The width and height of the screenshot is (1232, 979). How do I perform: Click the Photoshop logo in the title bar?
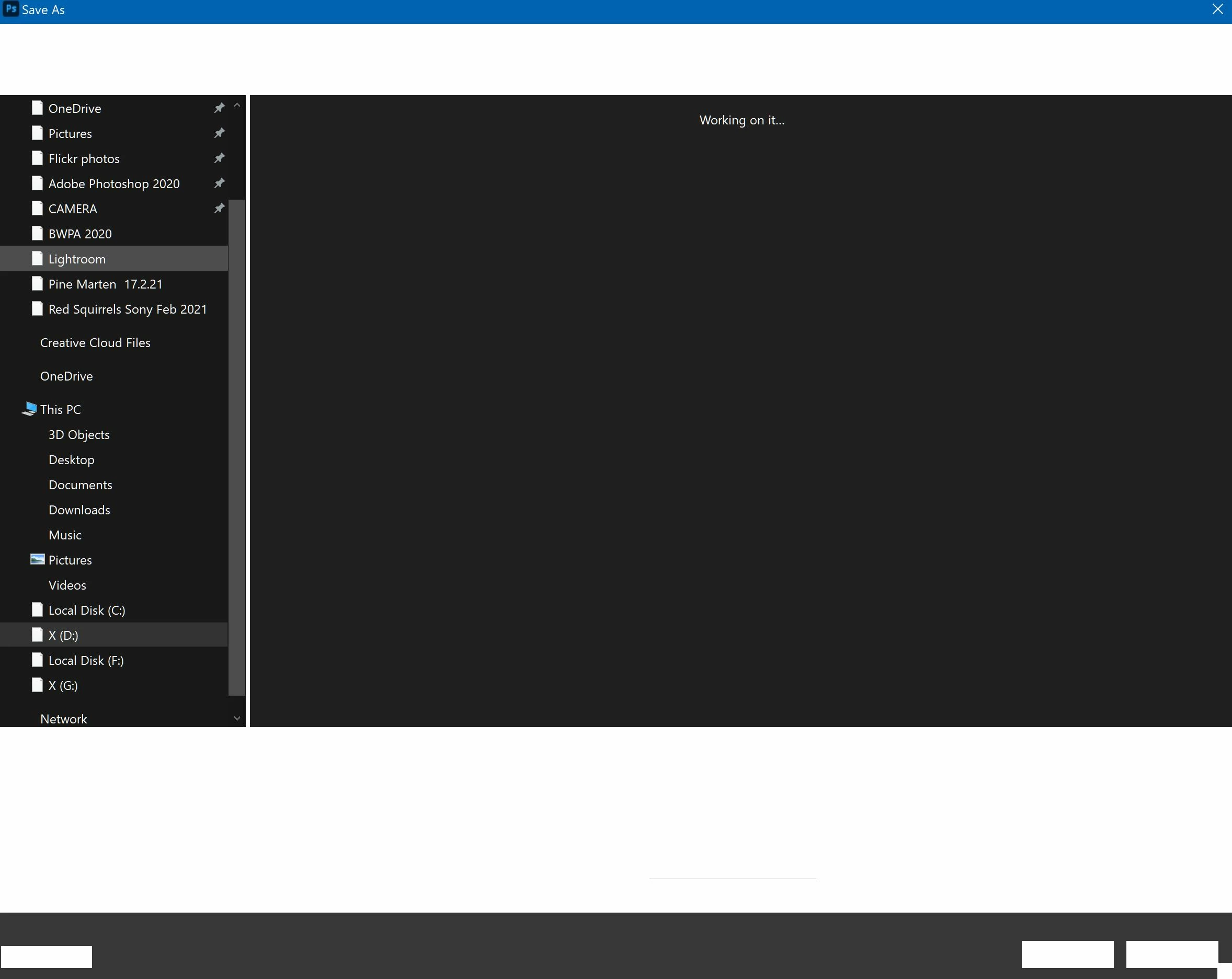(x=10, y=9)
